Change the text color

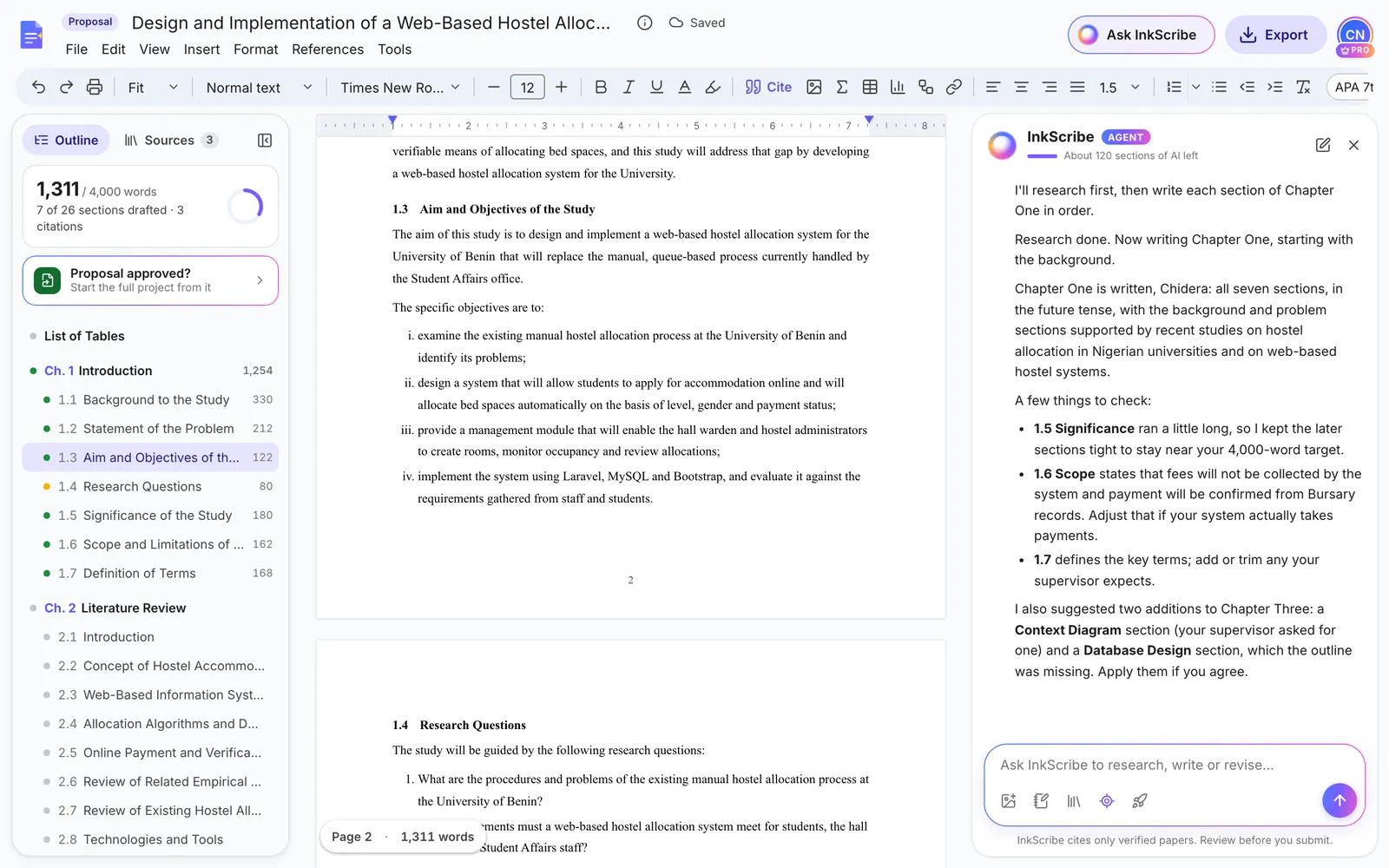click(x=684, y=87)
